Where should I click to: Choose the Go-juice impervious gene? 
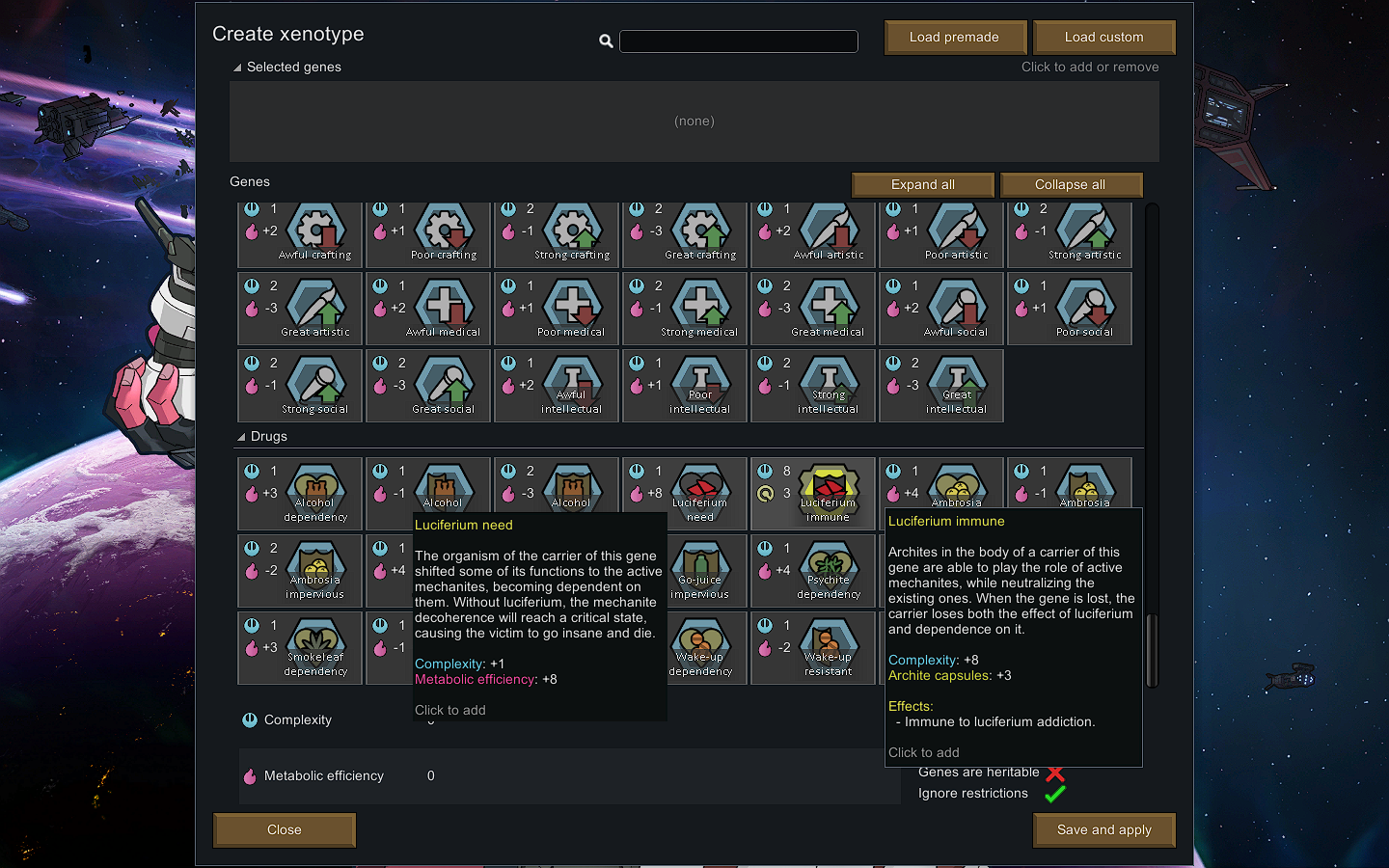[x=707, y=571]
